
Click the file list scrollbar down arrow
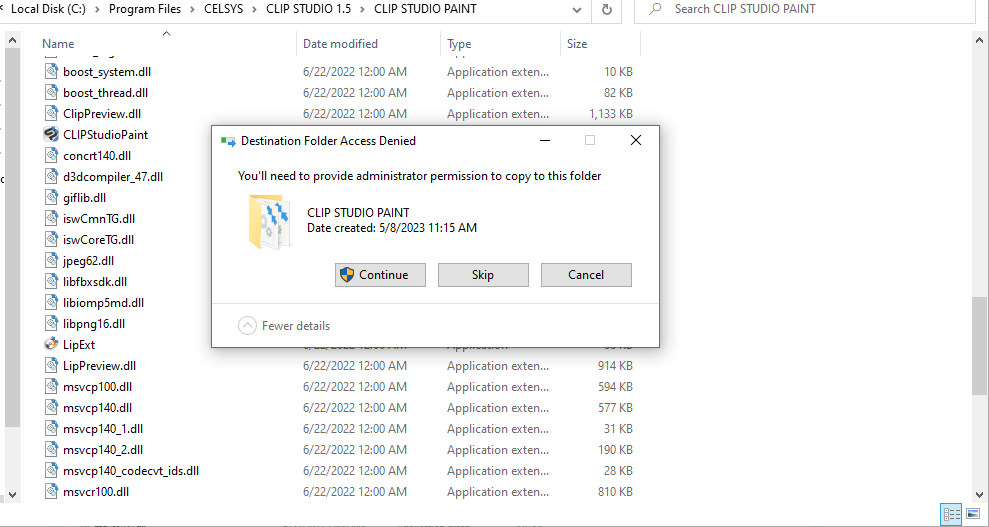click(979, 494)
